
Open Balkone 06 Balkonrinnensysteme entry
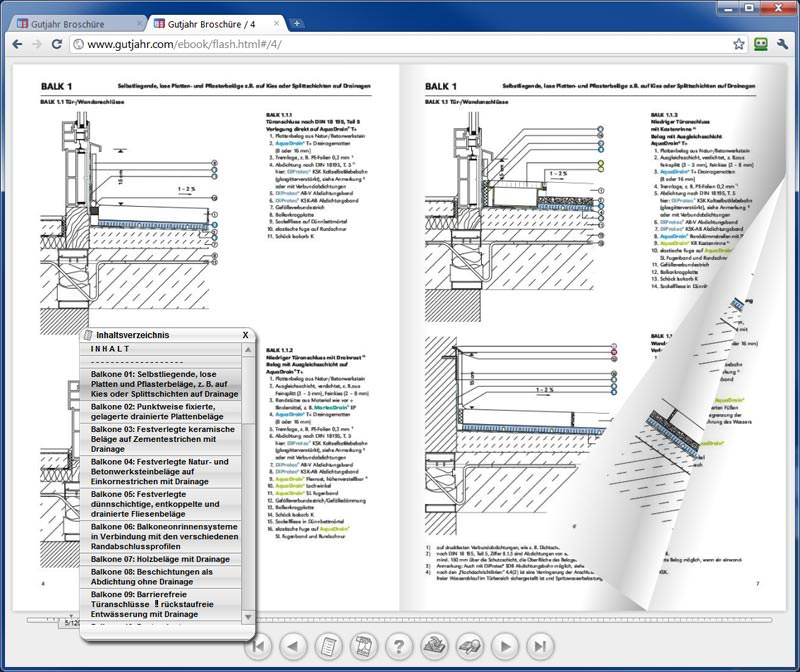click(160, 537)
